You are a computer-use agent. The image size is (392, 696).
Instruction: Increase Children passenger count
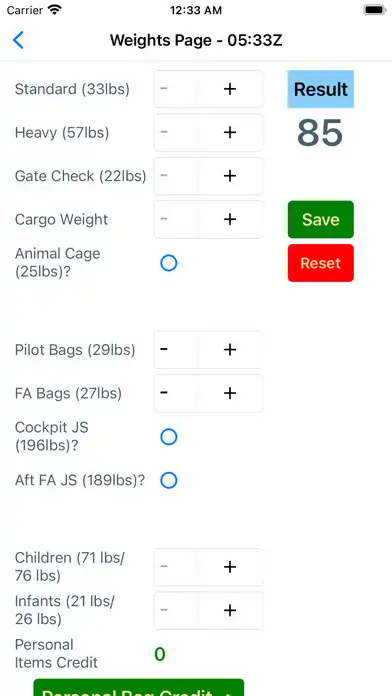pos(230,567)
